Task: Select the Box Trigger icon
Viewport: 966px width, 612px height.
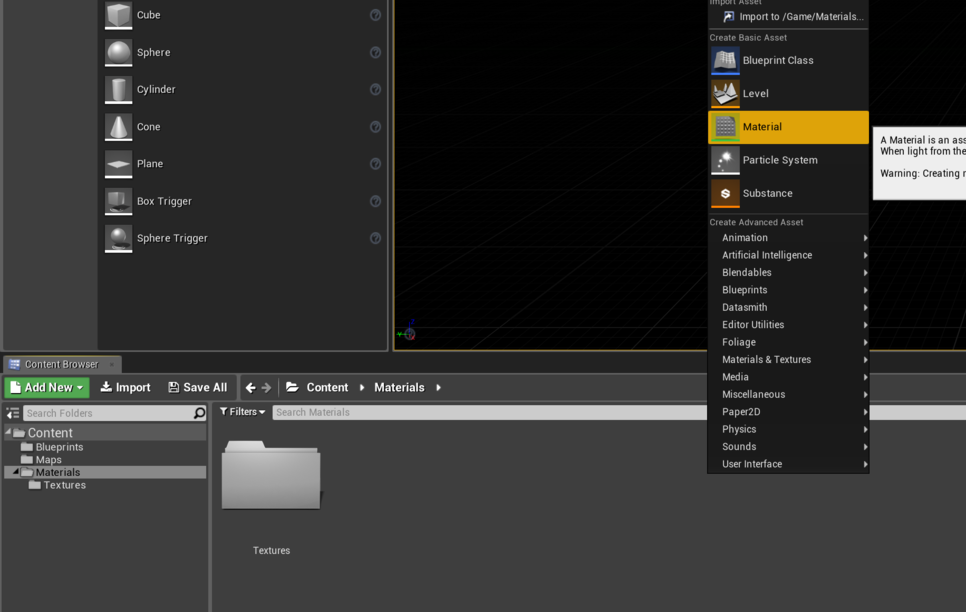Action: [118, 202]
